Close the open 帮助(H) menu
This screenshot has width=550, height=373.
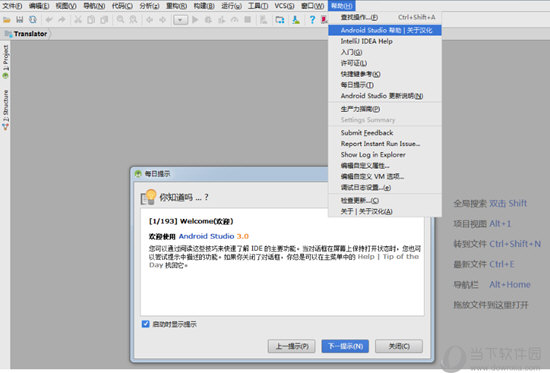click(342, 6)
